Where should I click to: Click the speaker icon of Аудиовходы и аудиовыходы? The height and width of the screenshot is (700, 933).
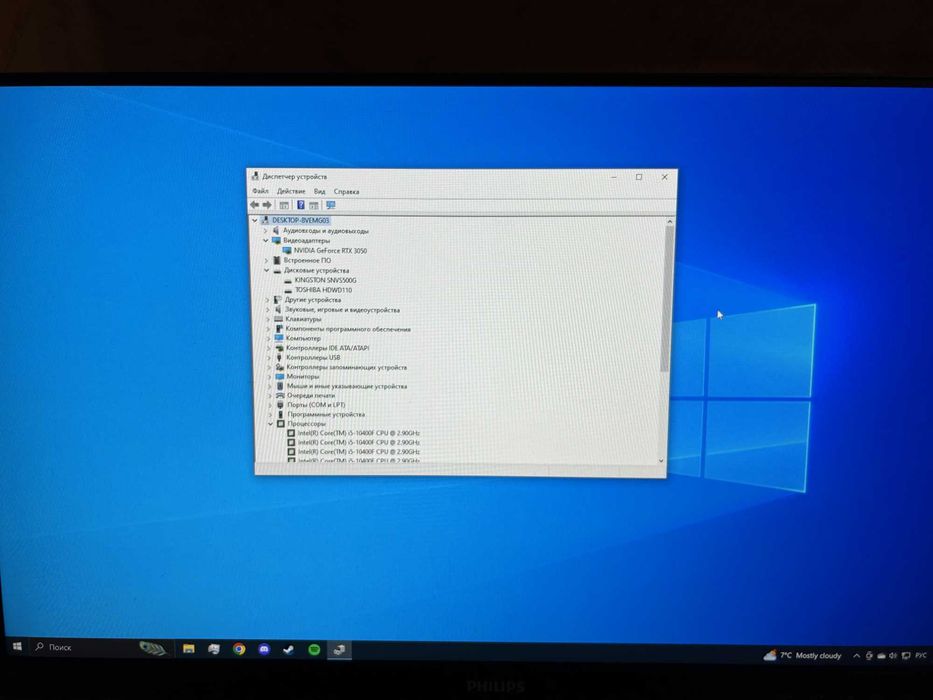(x=276, y=230)
